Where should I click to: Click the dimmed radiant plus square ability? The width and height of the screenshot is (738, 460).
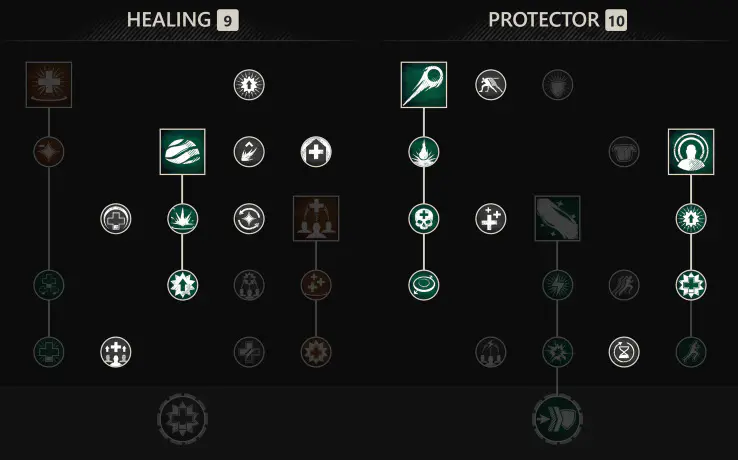tap(49, 85)
